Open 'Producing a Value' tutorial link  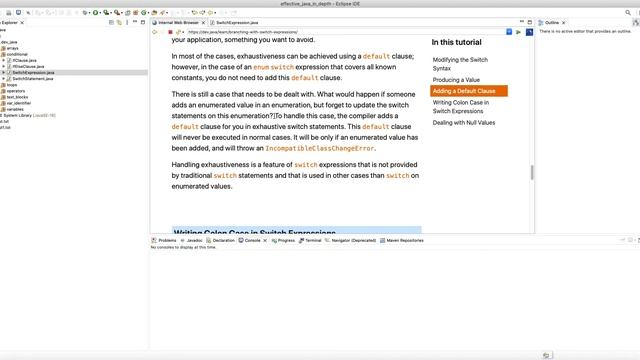click(x=456, y=80)
